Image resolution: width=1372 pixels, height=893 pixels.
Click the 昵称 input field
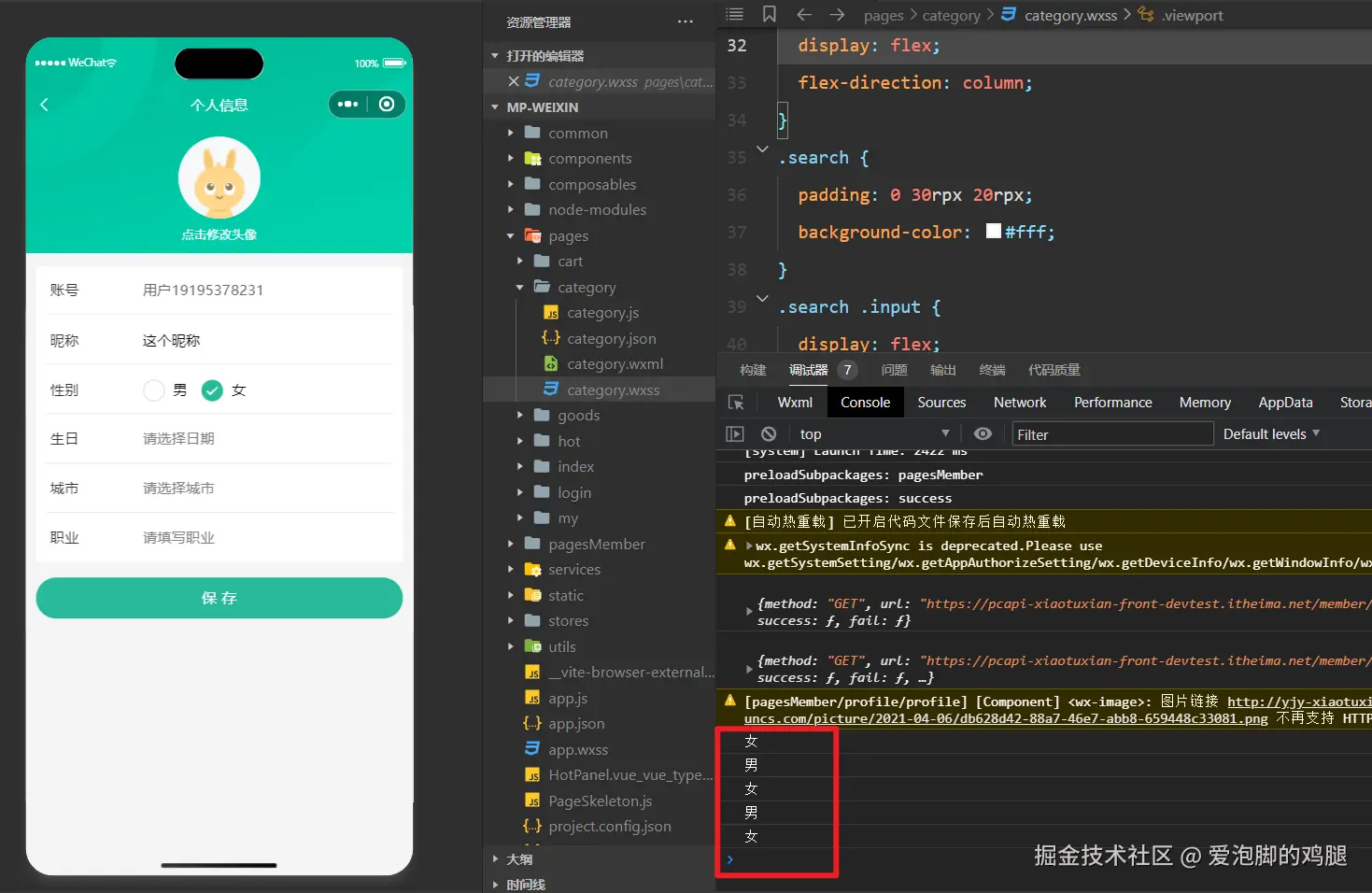[x=266, y=341]
